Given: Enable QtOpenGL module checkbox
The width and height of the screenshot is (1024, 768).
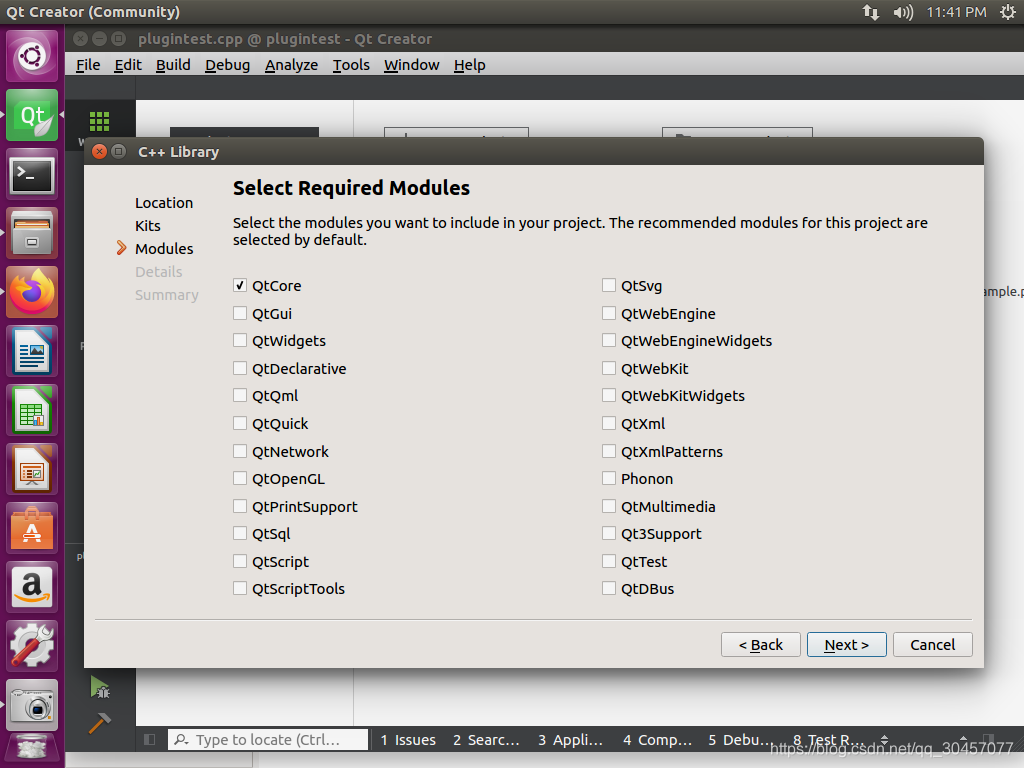Looking at the screenshot, I should pos(240,479).
